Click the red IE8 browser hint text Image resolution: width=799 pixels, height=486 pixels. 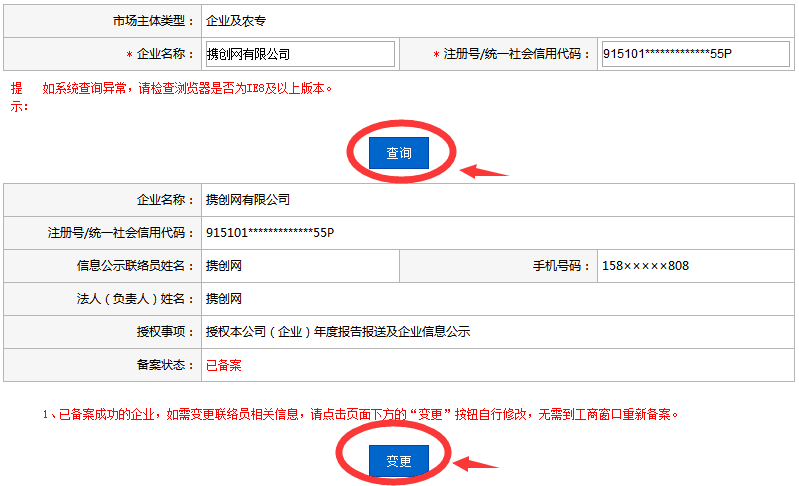pyautogui.click(x=187, y=88)
